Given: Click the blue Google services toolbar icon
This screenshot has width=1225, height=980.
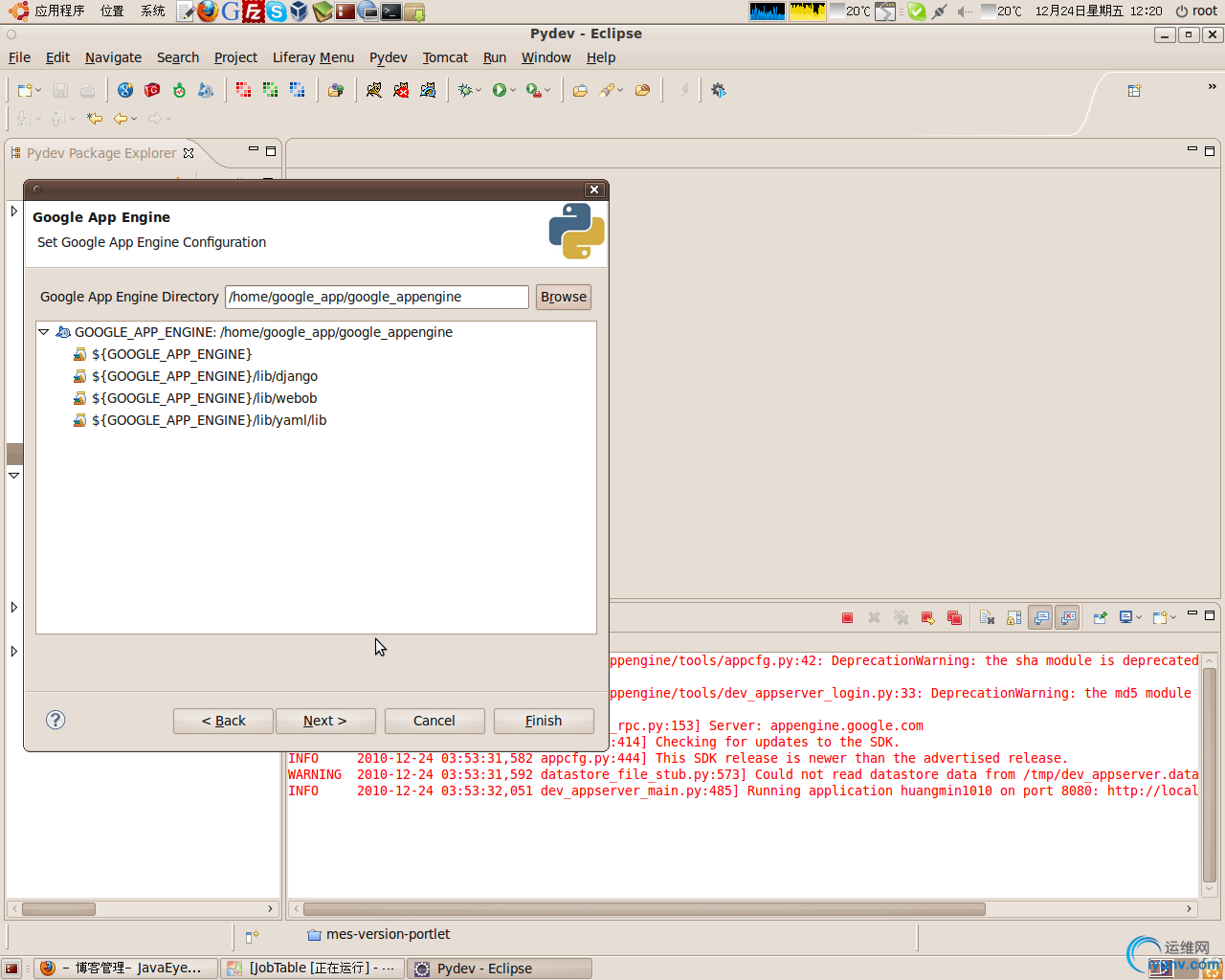Looking at the screenshot, I should coord(125,90).
